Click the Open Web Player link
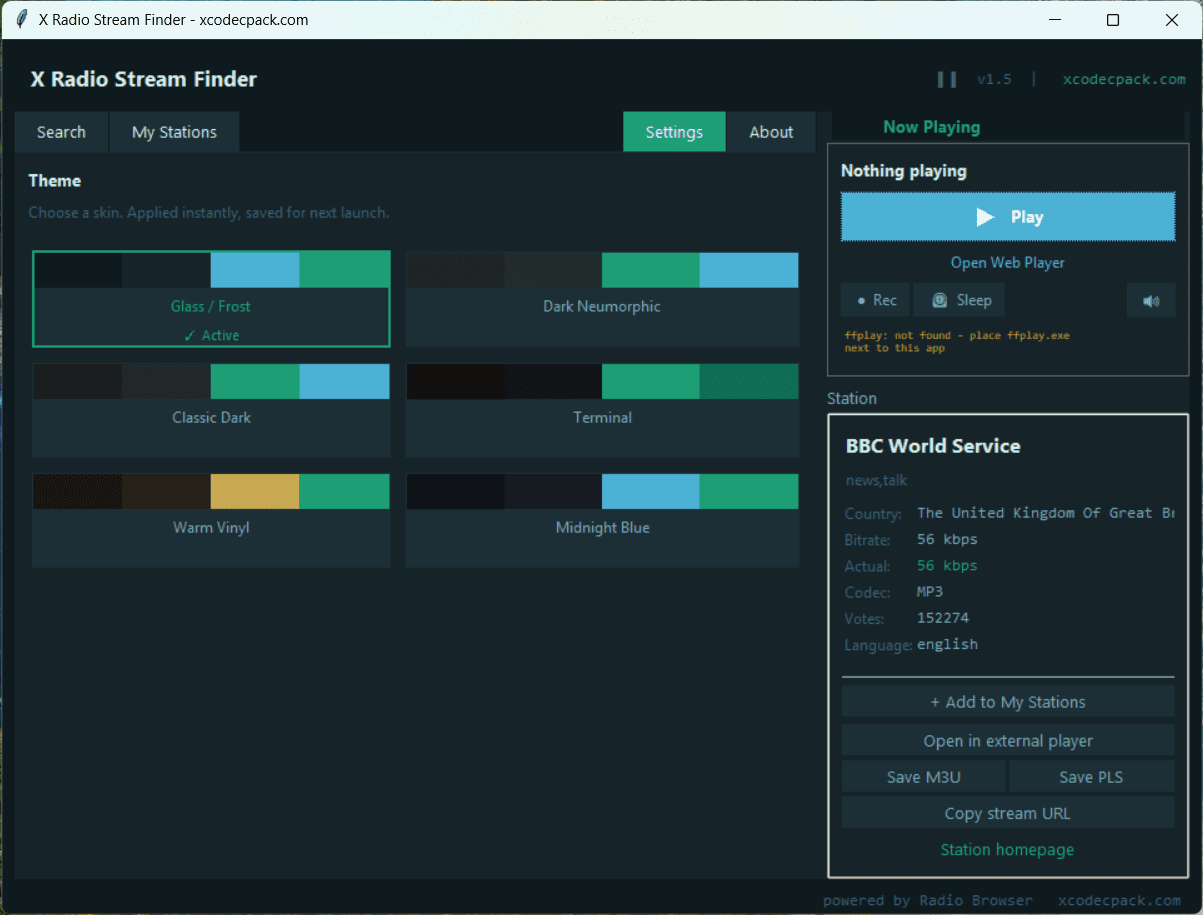1203x915 pixels. (1008, 263)
